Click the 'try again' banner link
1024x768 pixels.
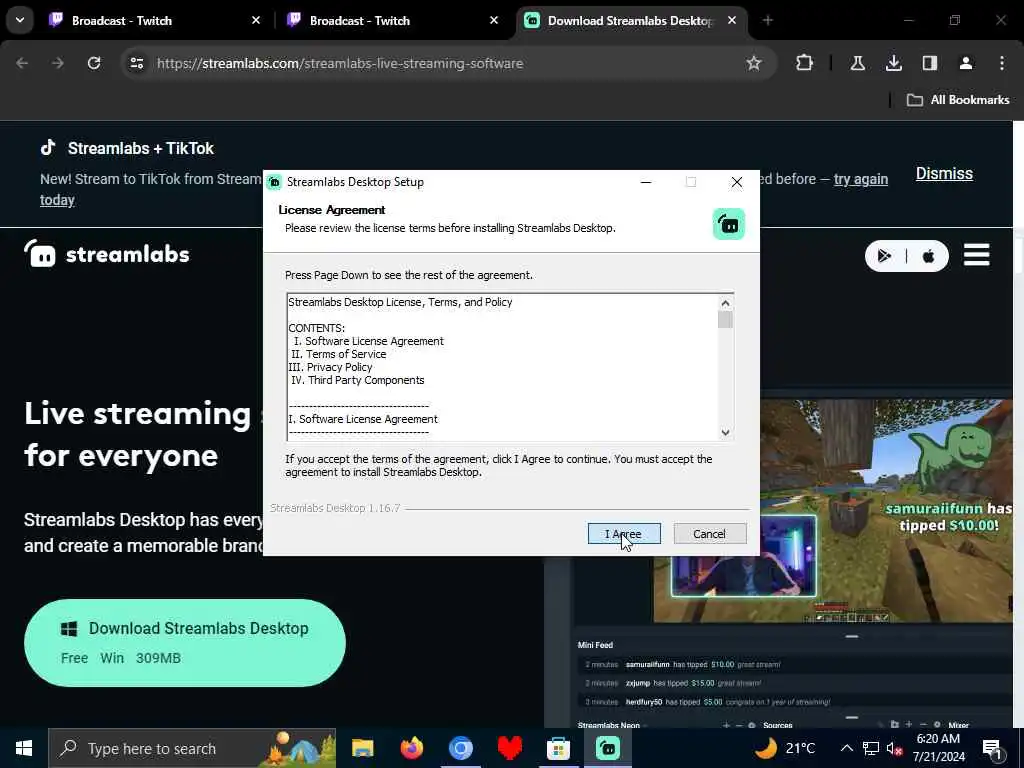tap(861, 179)
